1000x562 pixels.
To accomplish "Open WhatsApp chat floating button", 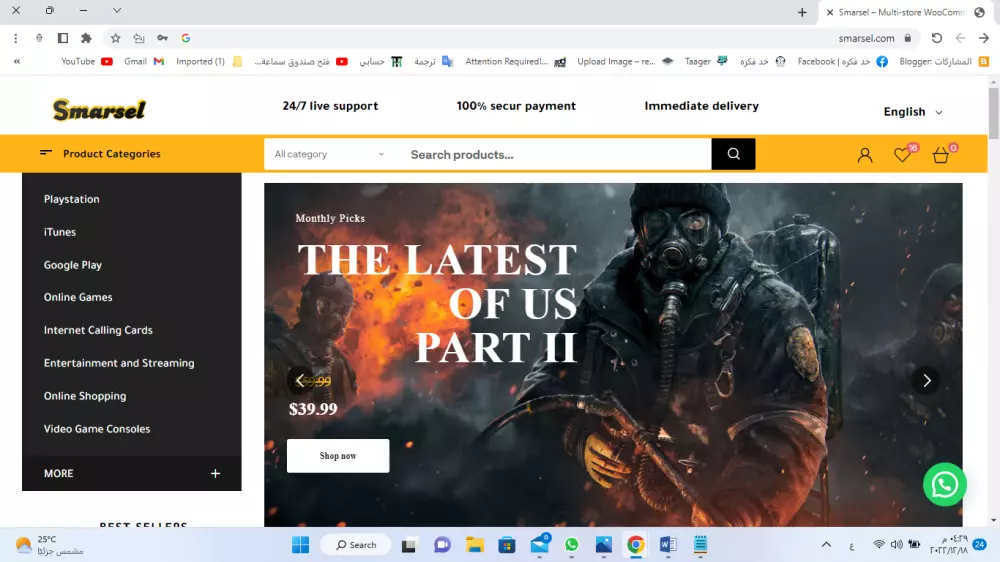I will tap(945, 485).
